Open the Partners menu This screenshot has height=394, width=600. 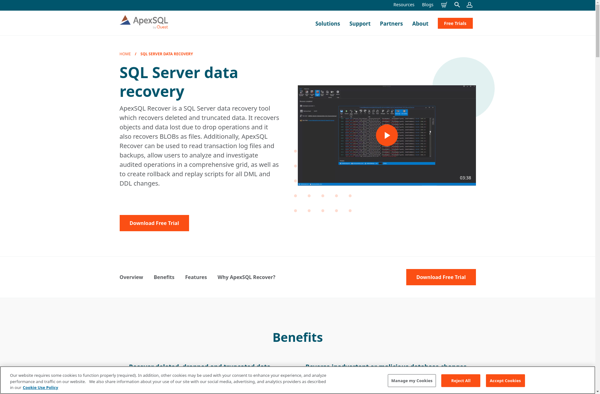[391, 24]
